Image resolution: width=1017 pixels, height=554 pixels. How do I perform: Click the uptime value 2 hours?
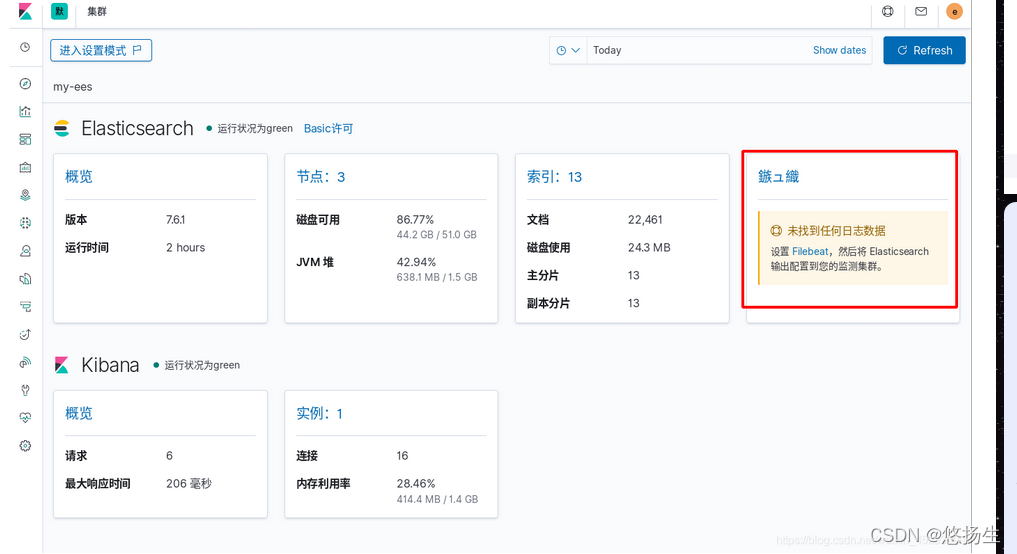(185, 247)
